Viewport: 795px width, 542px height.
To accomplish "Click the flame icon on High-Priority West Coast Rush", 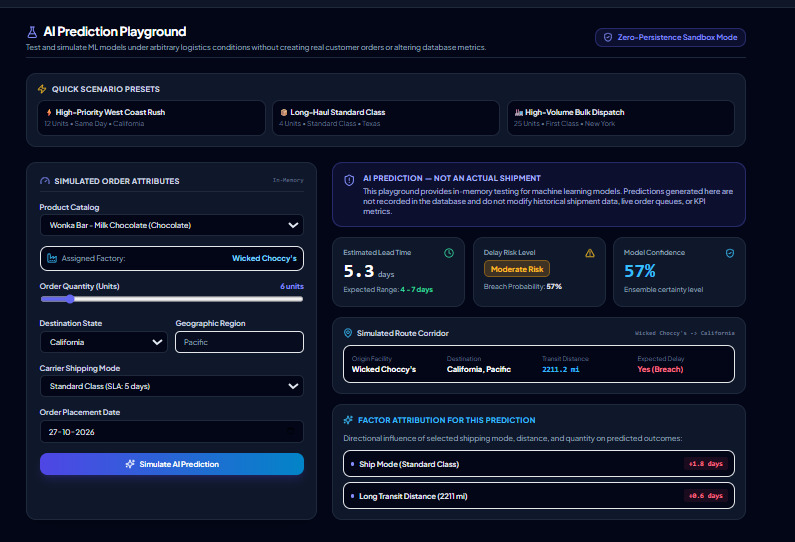I will pyautogui.click(x=49, y=113).
